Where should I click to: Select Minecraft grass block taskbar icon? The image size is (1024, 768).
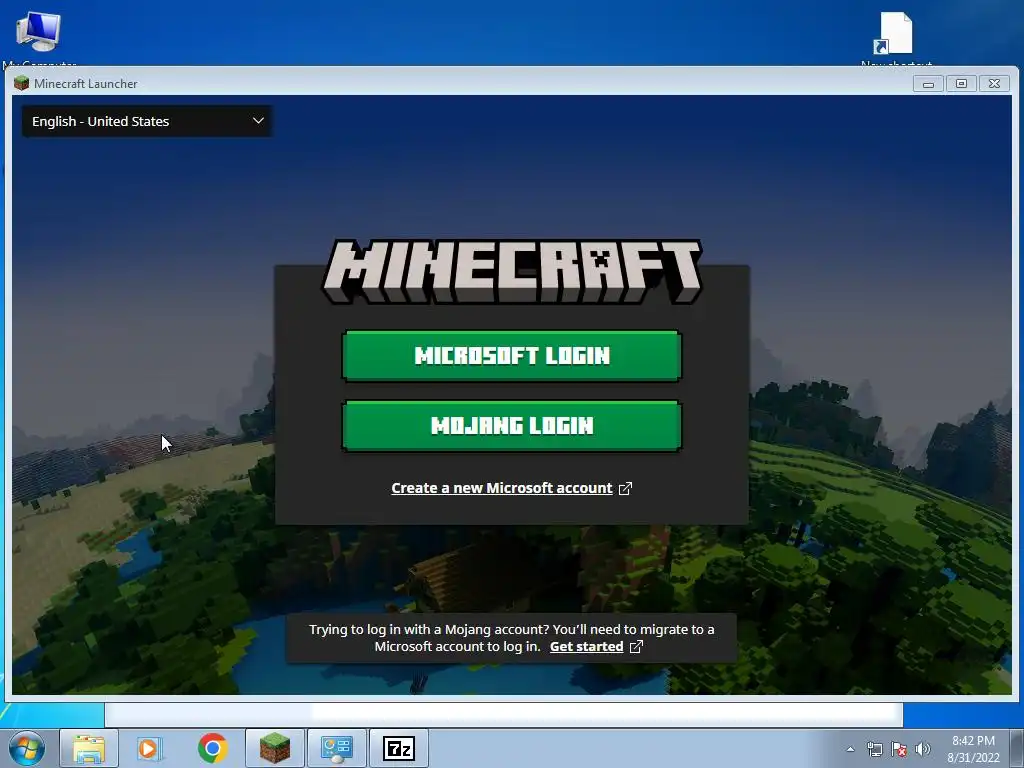point(275,748)
